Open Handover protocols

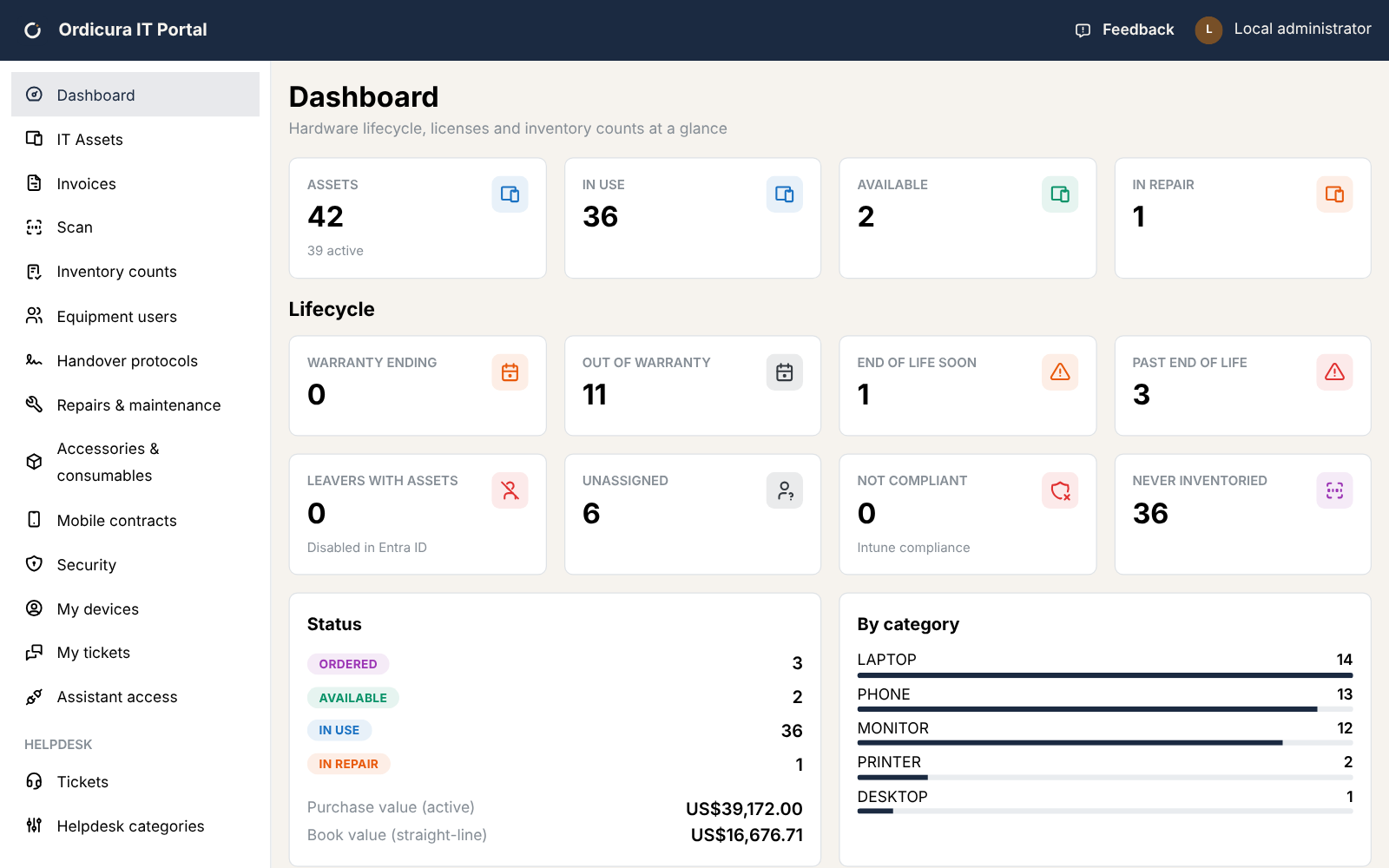pyautogui.click(x=135, y=360)
